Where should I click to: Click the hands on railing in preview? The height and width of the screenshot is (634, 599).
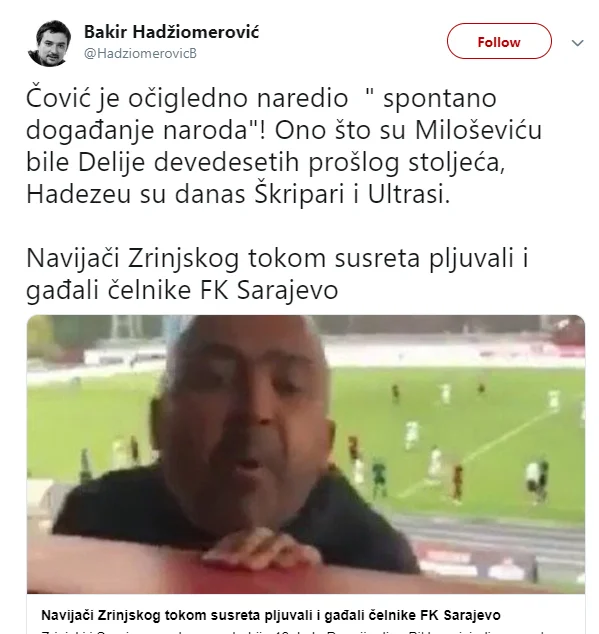coord(263,552)
